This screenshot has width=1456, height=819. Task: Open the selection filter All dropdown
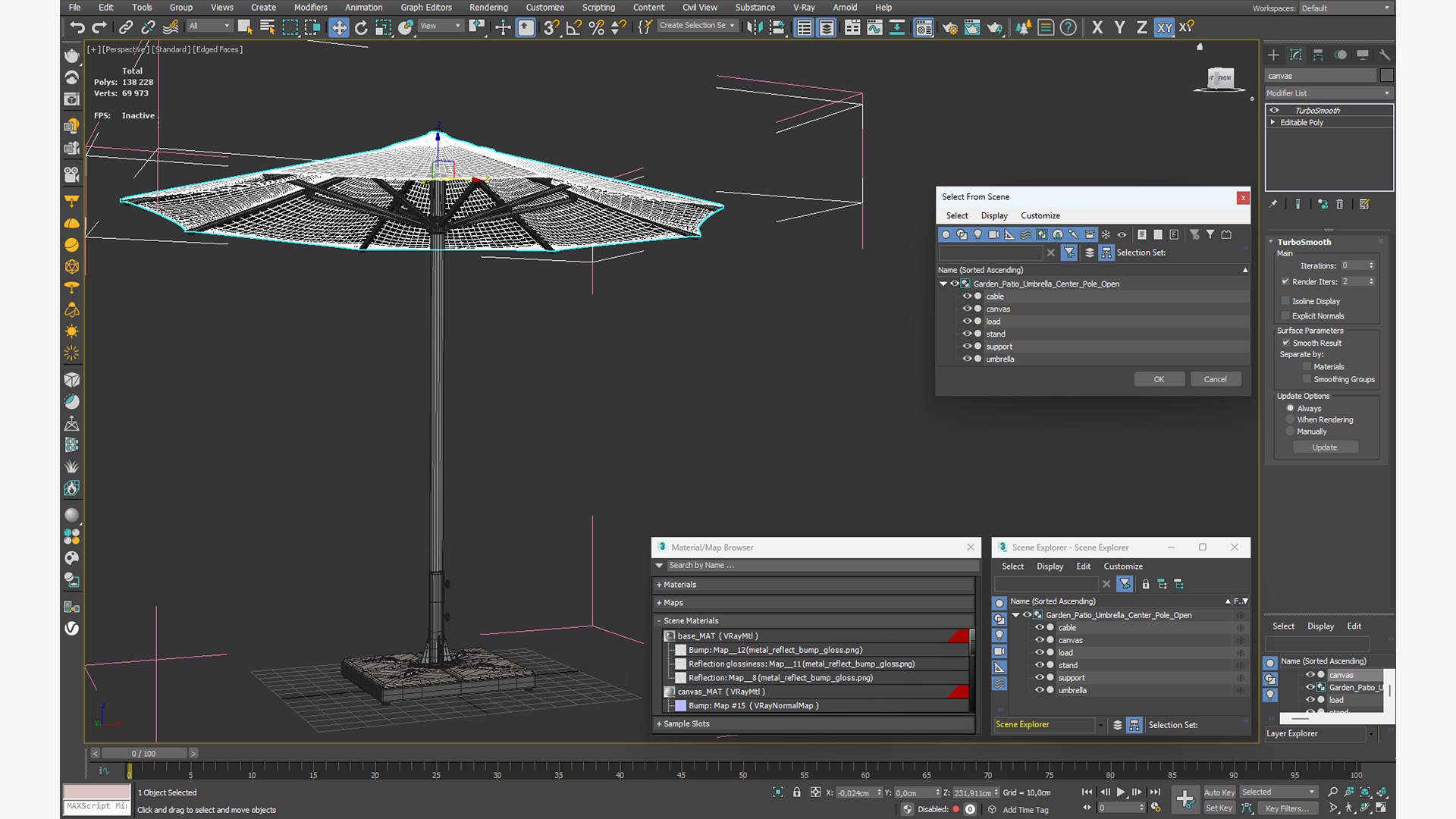(209, 26)
